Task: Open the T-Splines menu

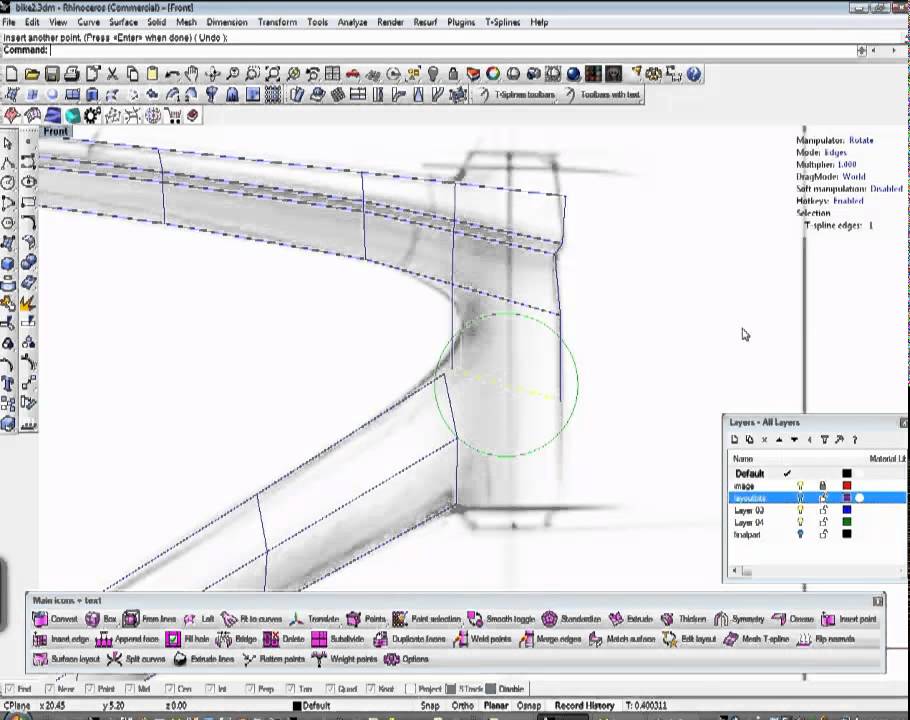Action: click(x=503, y=22)
